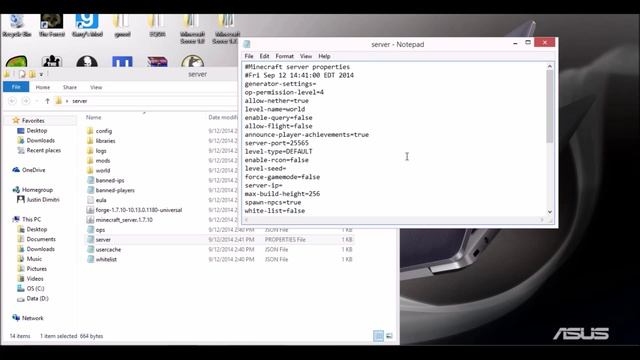The height and width of the screenshot is (360, 640).
Task: Click the new folder quick access icon
Action: tap(32, 74)
